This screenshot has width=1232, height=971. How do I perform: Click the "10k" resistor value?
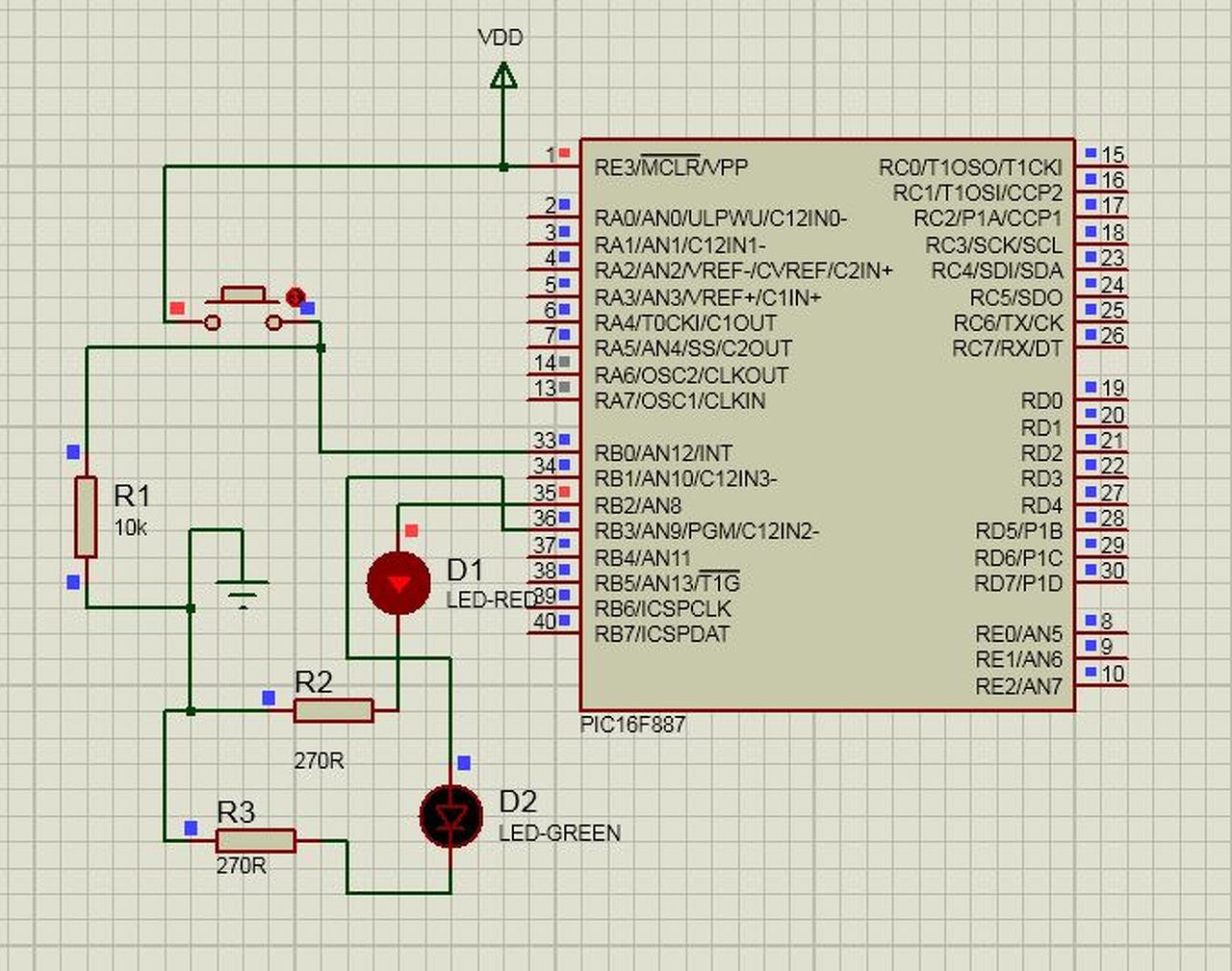coord(130,527)
